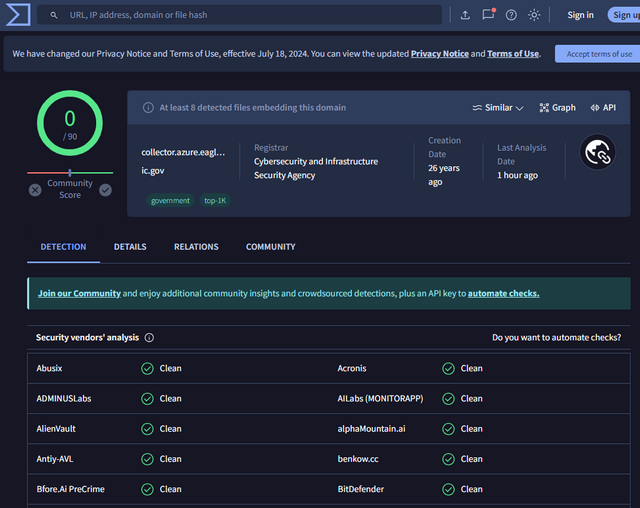Focus the URL, IP address, domain search field

click(x=240, y=15)
